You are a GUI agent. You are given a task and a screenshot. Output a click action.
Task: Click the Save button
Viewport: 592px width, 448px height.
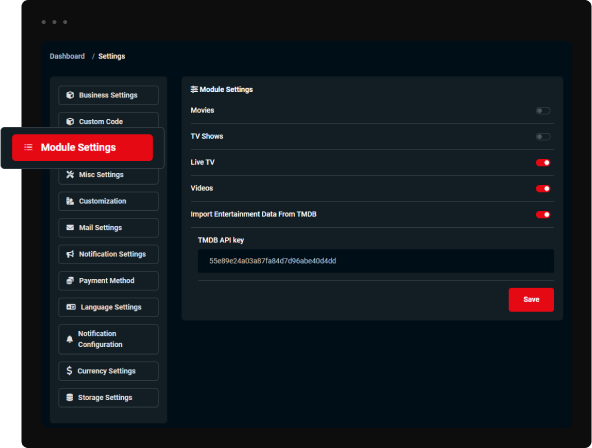(x=531, y=300)
